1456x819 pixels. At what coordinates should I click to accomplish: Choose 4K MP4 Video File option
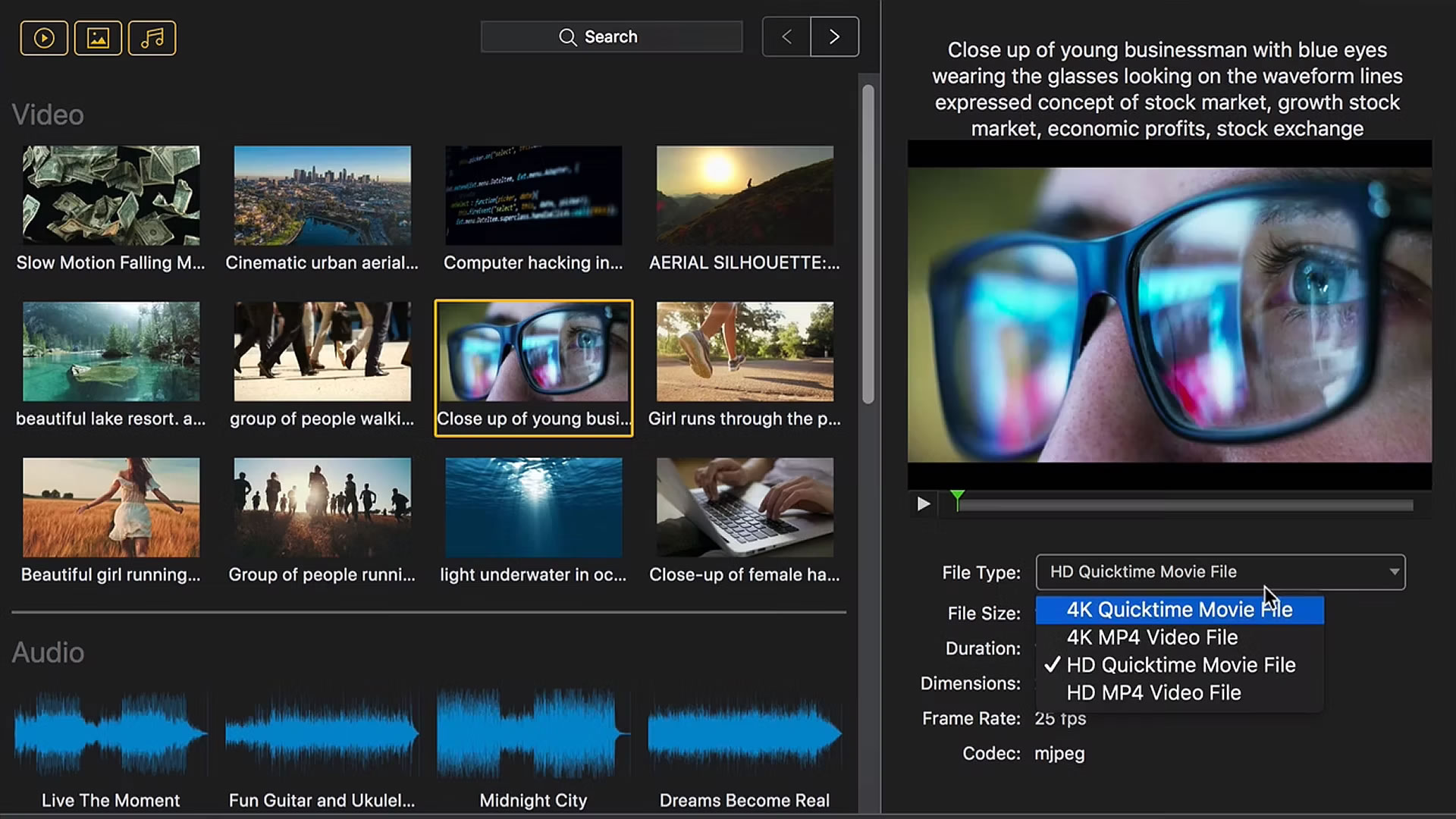[1180, 638]
